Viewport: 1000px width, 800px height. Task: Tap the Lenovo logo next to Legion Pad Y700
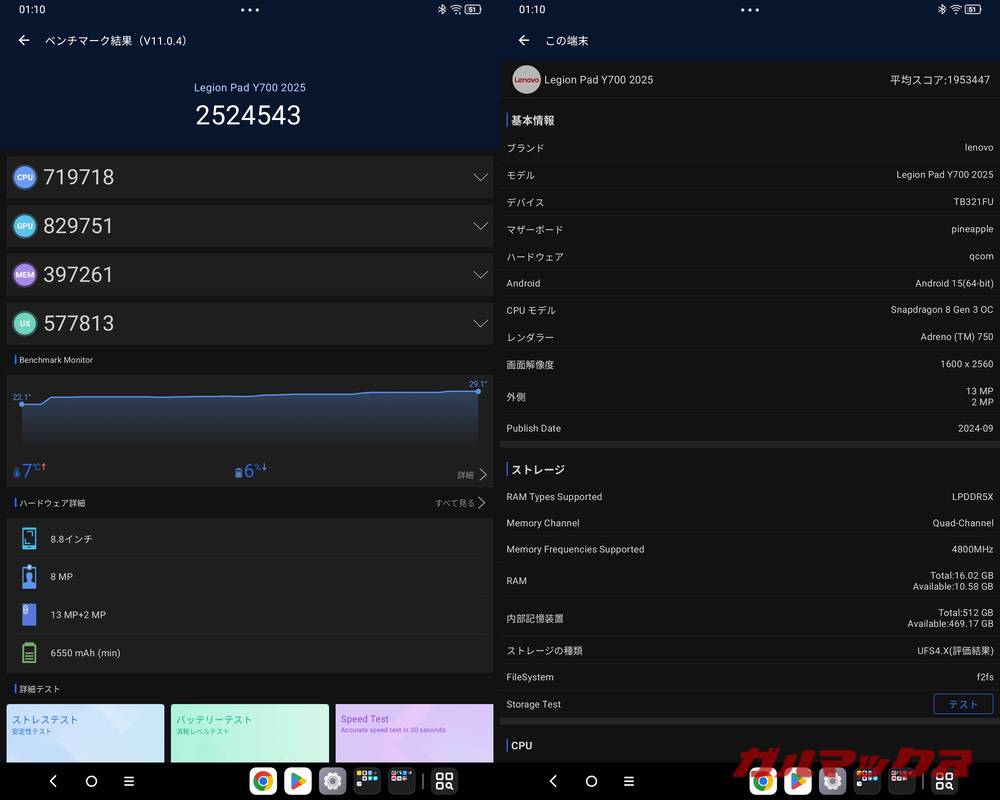click(x=526, y=79)
